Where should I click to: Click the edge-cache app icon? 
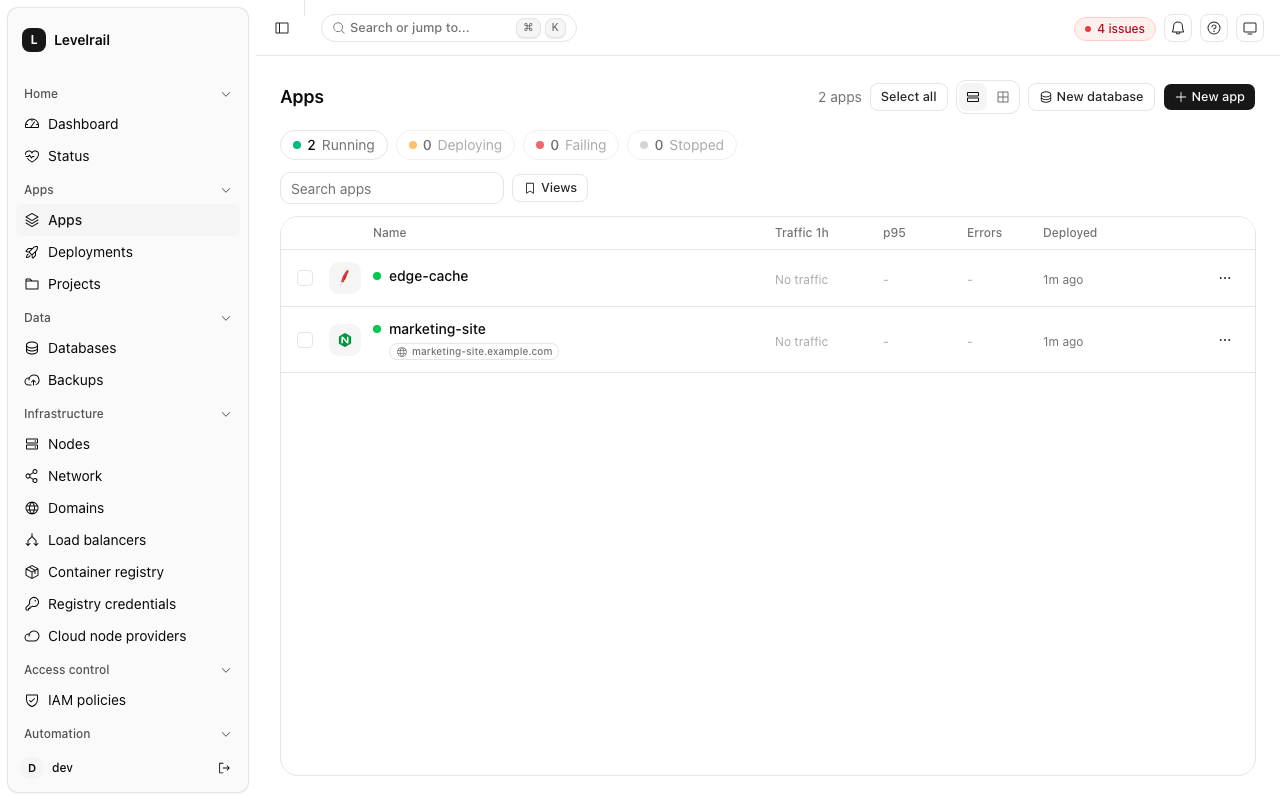click(x=345, y=278)
